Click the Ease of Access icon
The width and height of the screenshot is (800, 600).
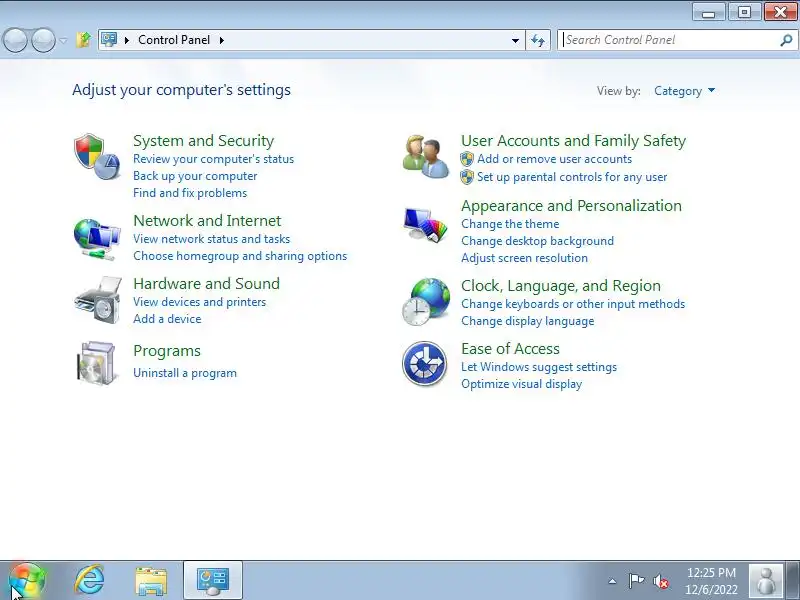424,363
